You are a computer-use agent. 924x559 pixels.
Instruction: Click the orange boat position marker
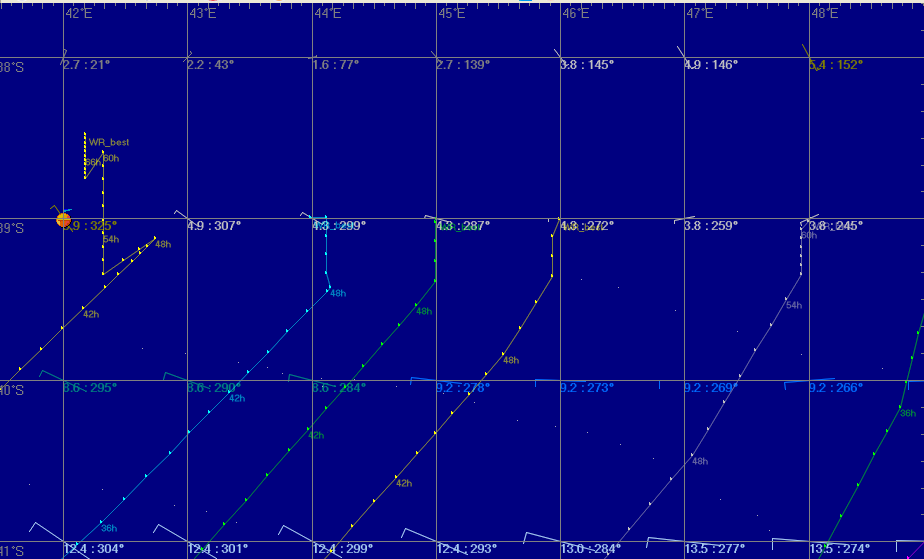tap(63, 220)
